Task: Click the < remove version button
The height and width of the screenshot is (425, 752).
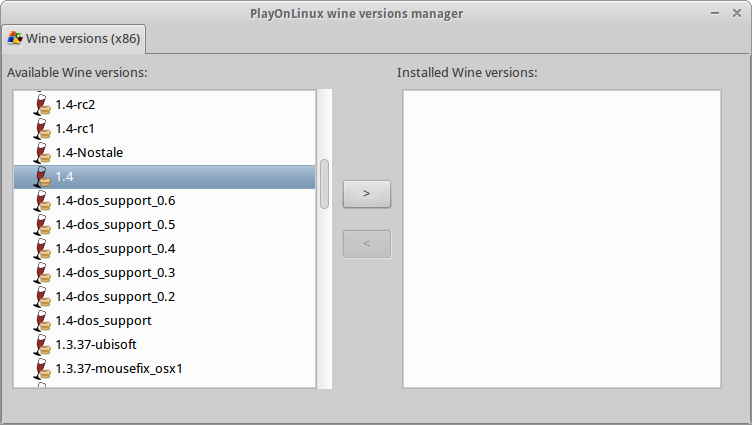Action: click(367, 244)
